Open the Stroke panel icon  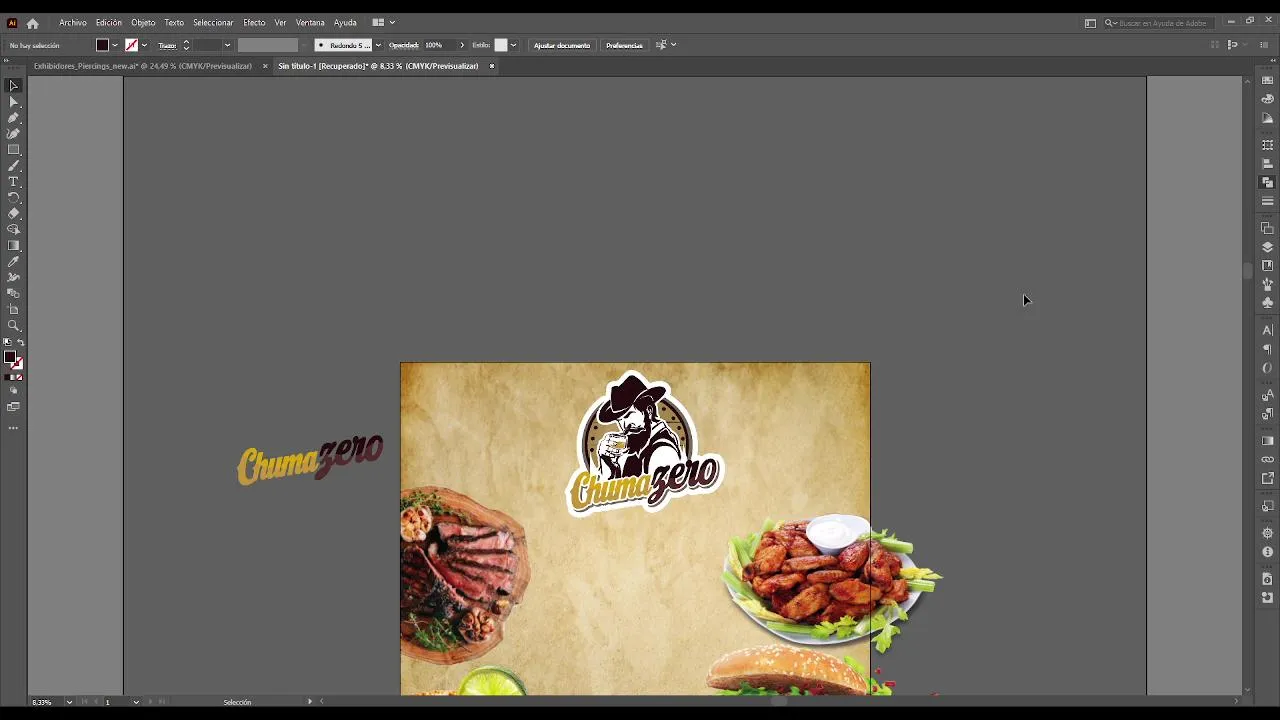pos(1268,201)
